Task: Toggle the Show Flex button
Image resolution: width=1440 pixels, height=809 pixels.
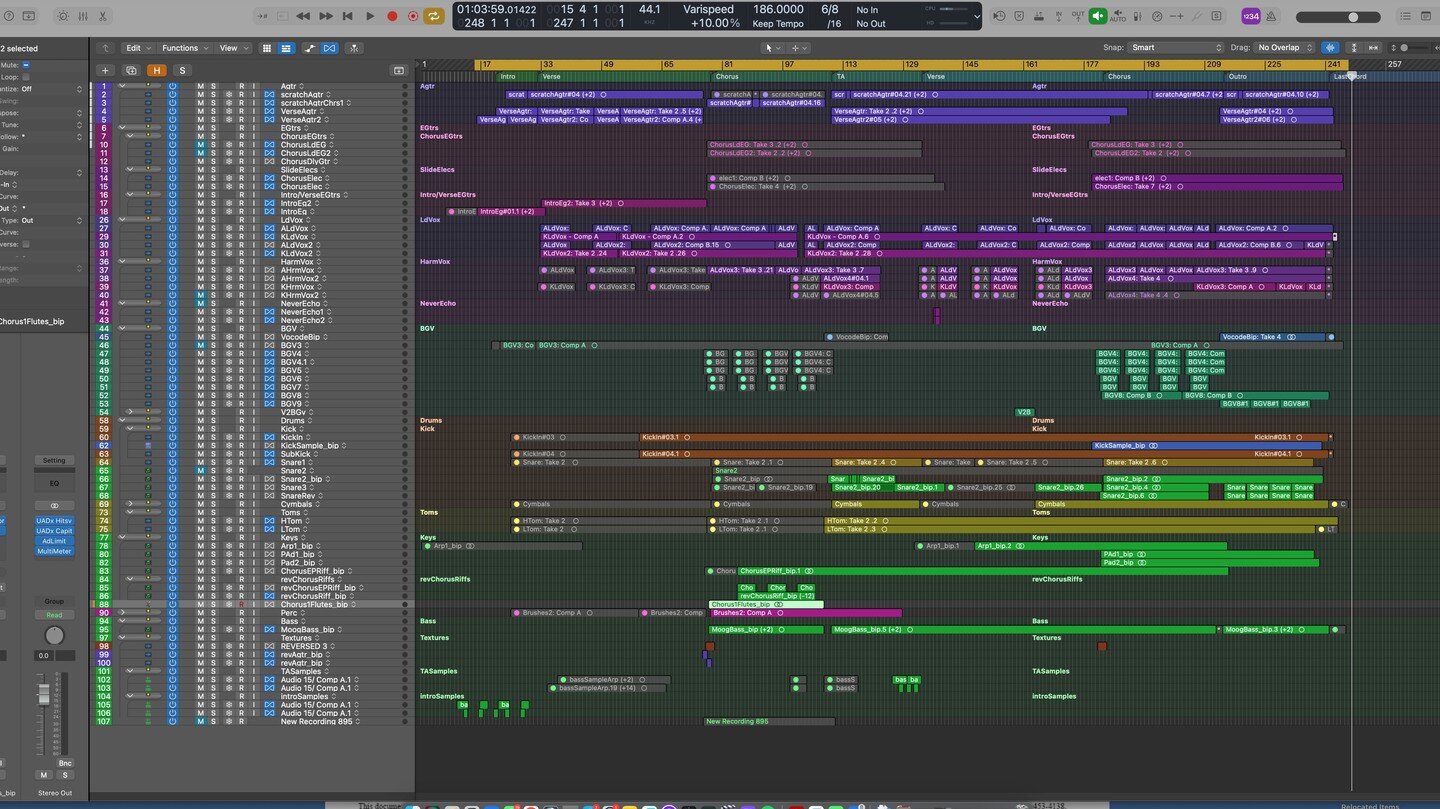Action: [x=329, y=48]
